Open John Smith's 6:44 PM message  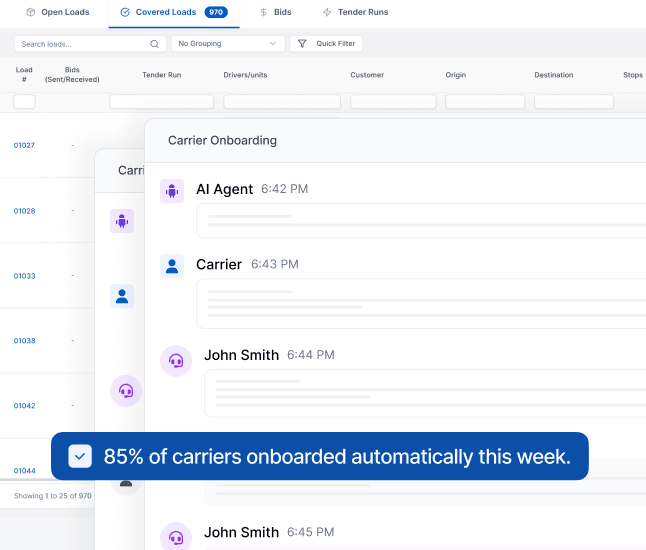(x=425, y=393)
